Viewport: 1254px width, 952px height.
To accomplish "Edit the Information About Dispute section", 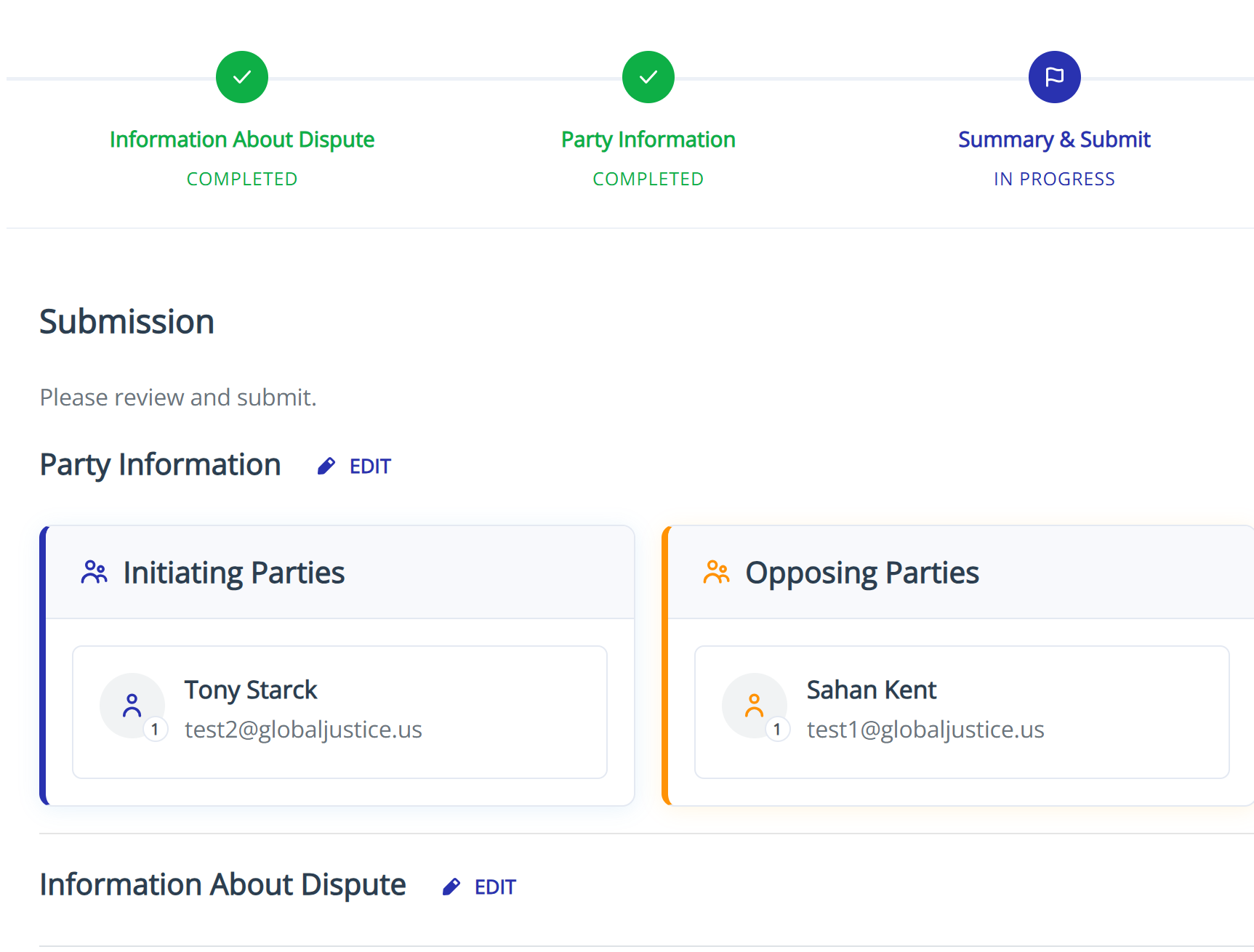I will (x=495, y=887).
